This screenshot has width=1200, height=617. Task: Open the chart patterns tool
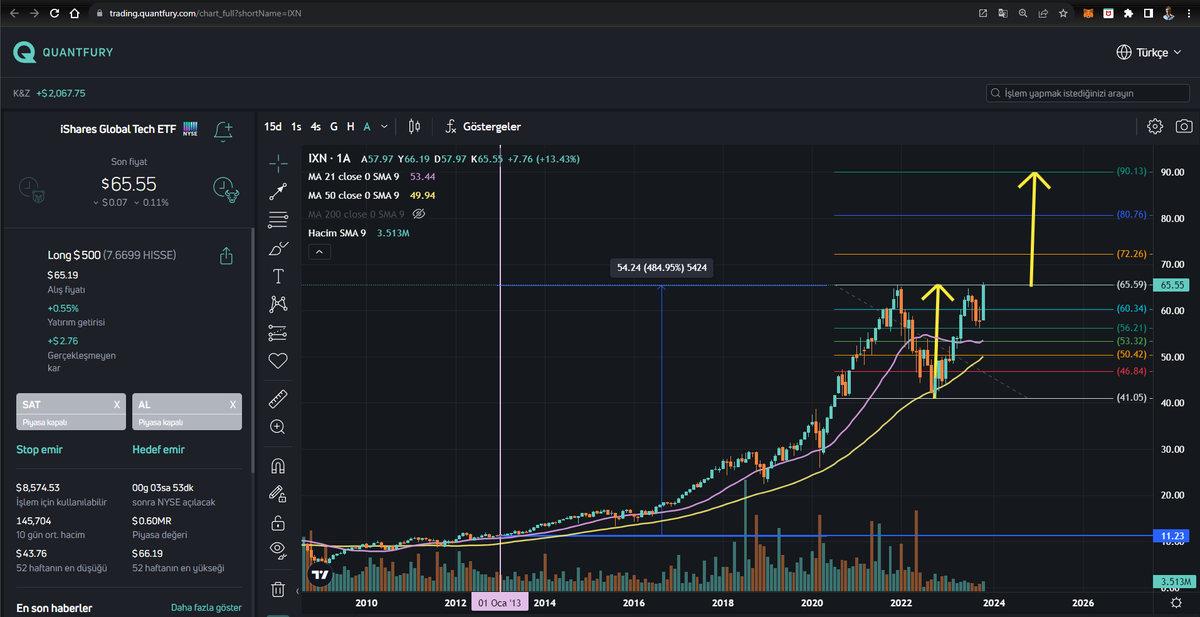coord(278,303)
